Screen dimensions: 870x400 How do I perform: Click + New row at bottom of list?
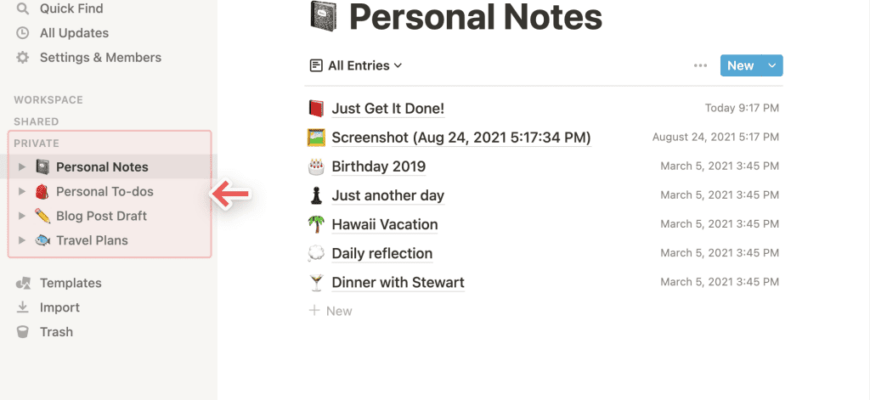[331, 311]
